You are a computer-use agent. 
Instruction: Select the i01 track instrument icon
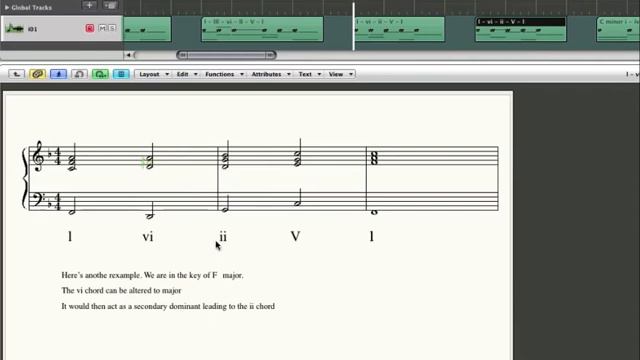(x=14, y=29)
